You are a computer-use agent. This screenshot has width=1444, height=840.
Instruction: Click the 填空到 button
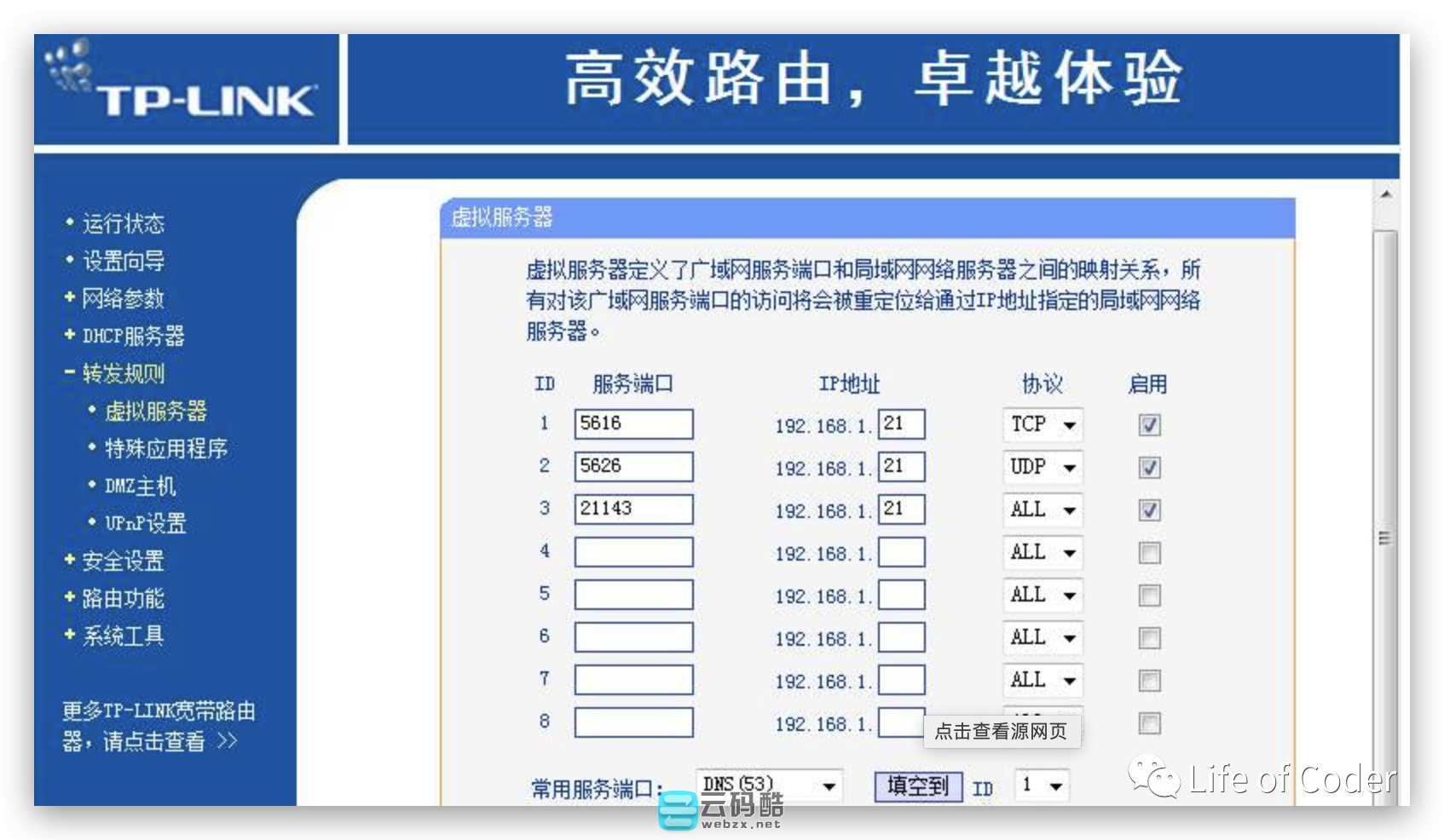click(x=918, y=785)
